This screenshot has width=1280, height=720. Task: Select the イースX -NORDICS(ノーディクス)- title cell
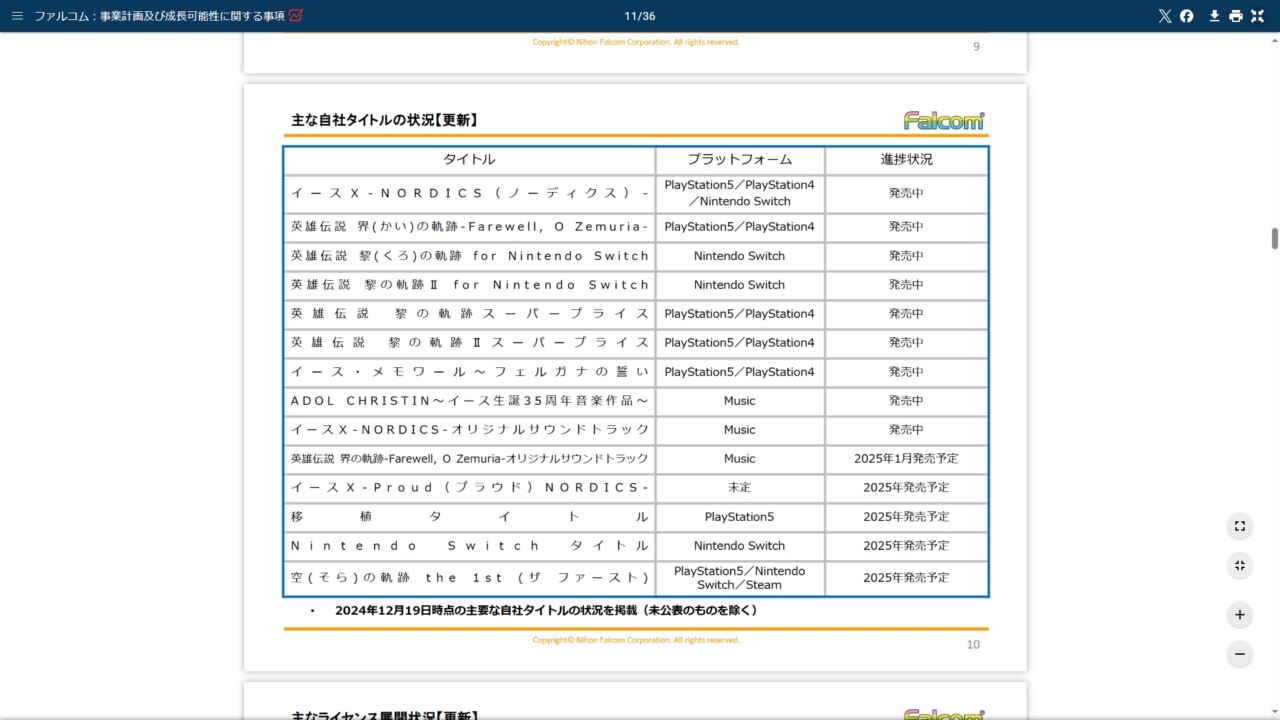tap(469, 193)
